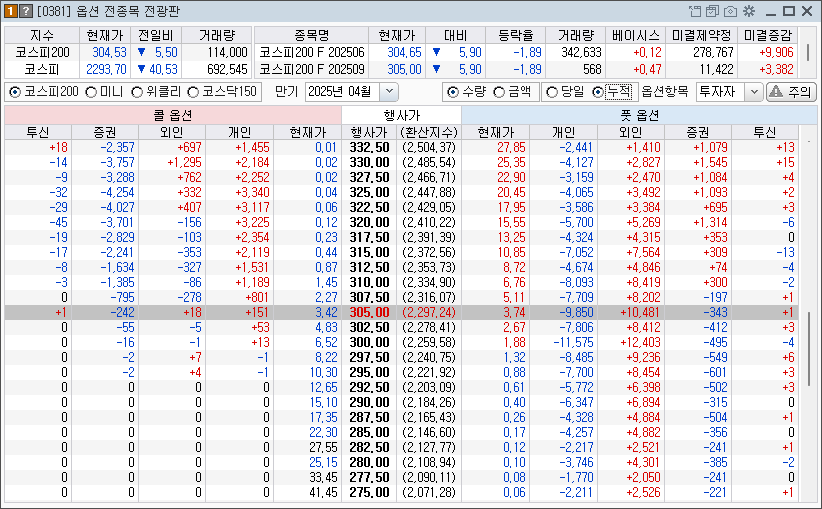Screen dimensions: 822x509
Task: Click the detach window icon in title bar
Action: tap(695, 11)
